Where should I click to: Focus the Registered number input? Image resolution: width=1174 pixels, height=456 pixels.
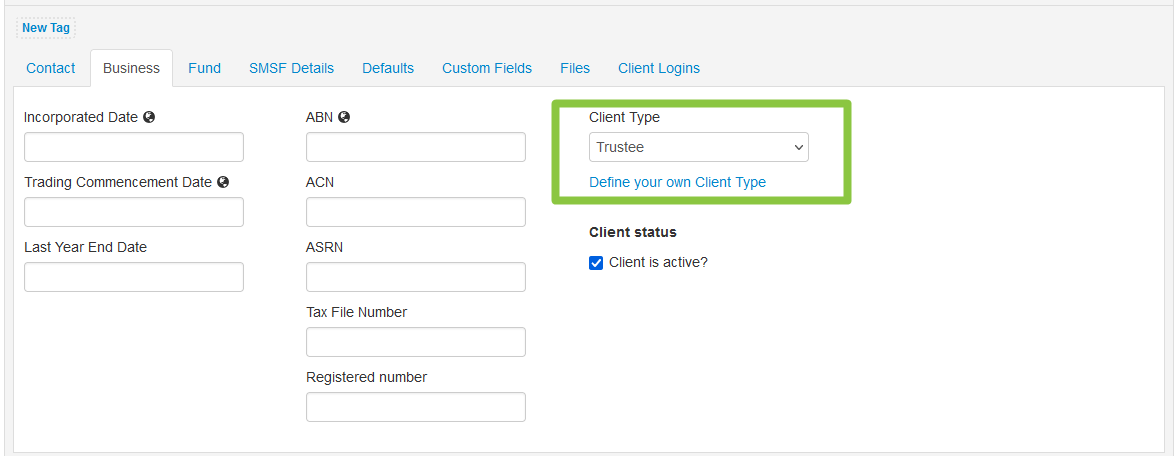(x=416, y=407)
